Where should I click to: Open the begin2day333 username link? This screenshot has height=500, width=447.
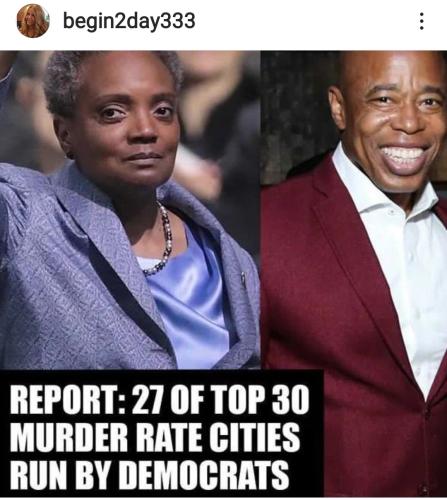(x=129, y=21)
